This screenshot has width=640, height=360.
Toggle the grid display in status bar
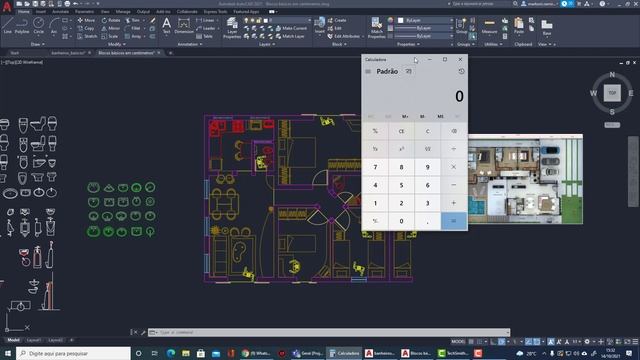point(471,342)
